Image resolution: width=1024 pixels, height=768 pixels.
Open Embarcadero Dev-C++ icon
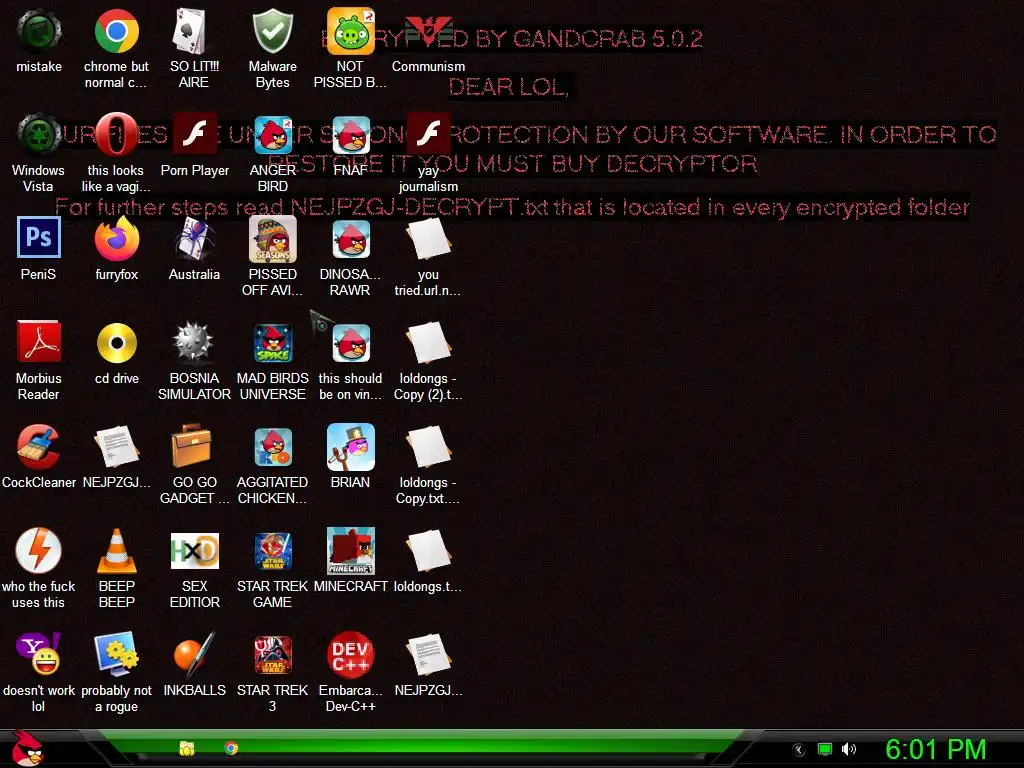[350, 654]
